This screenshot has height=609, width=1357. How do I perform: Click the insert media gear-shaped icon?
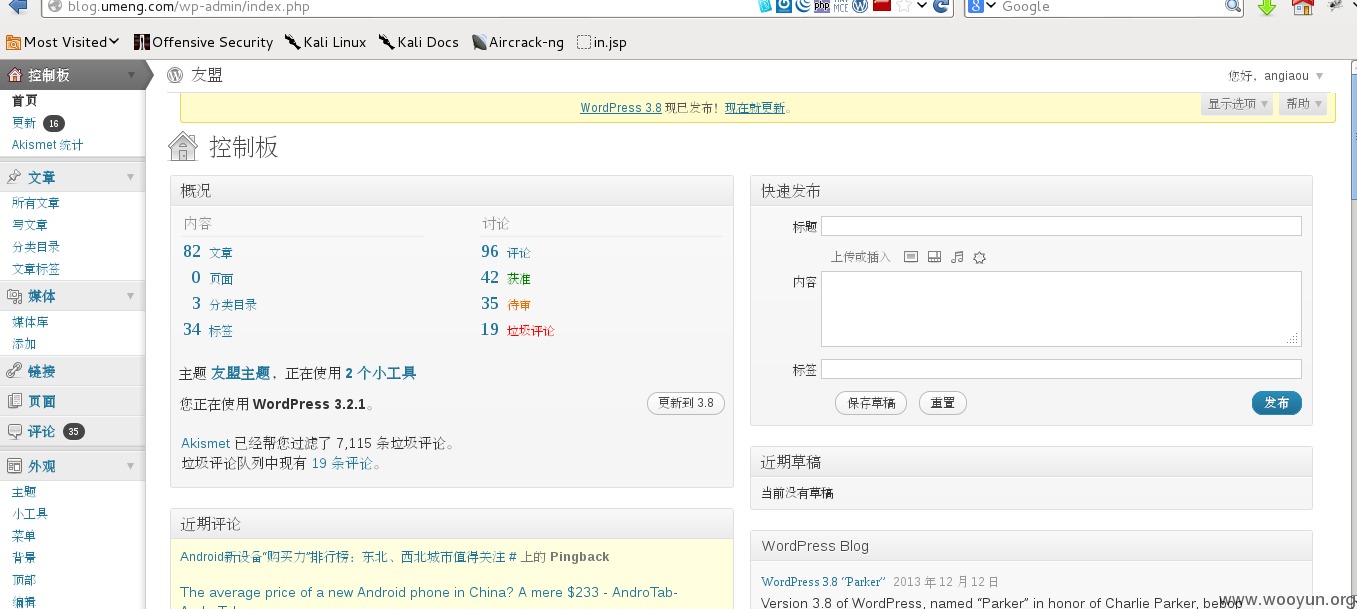(979, 257)
